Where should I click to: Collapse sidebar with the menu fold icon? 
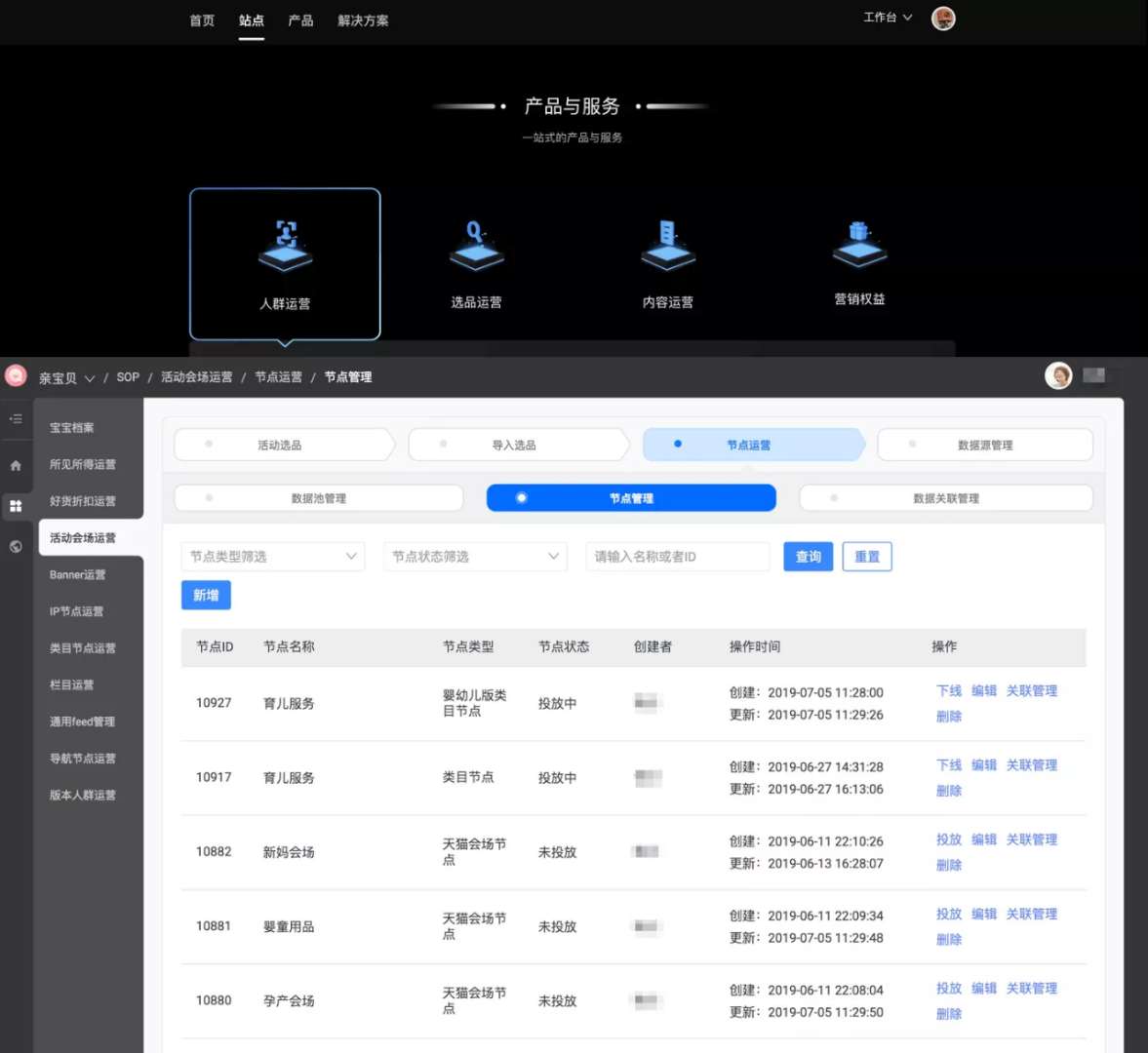click(16, 418)
